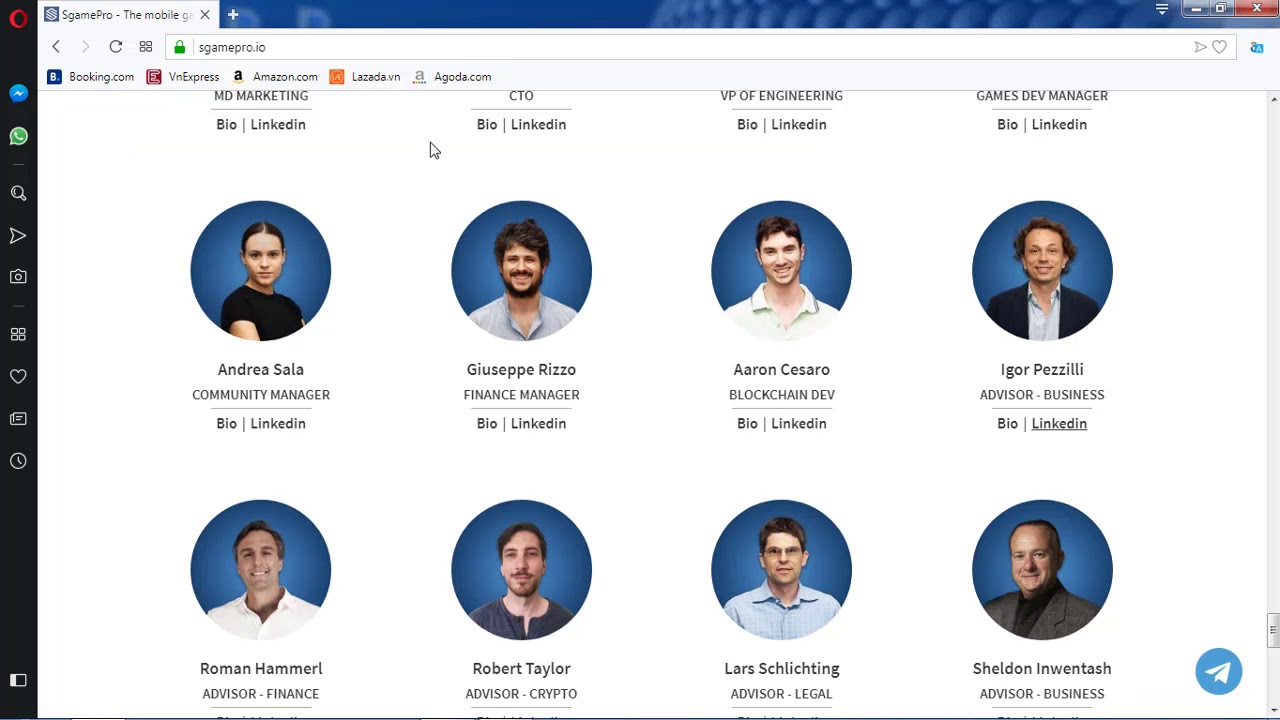
Task: Bookmark this page with heart icon
Action: pos(1219,47)
